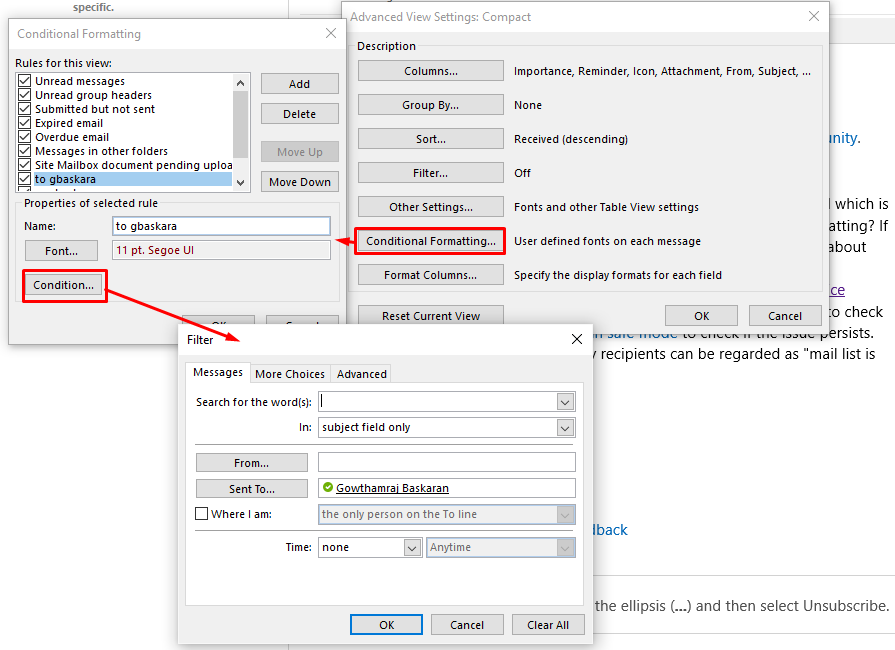Open the 'Anytime' dropdown
Viewport: 895px width, 650px height.
pos(565,548)
